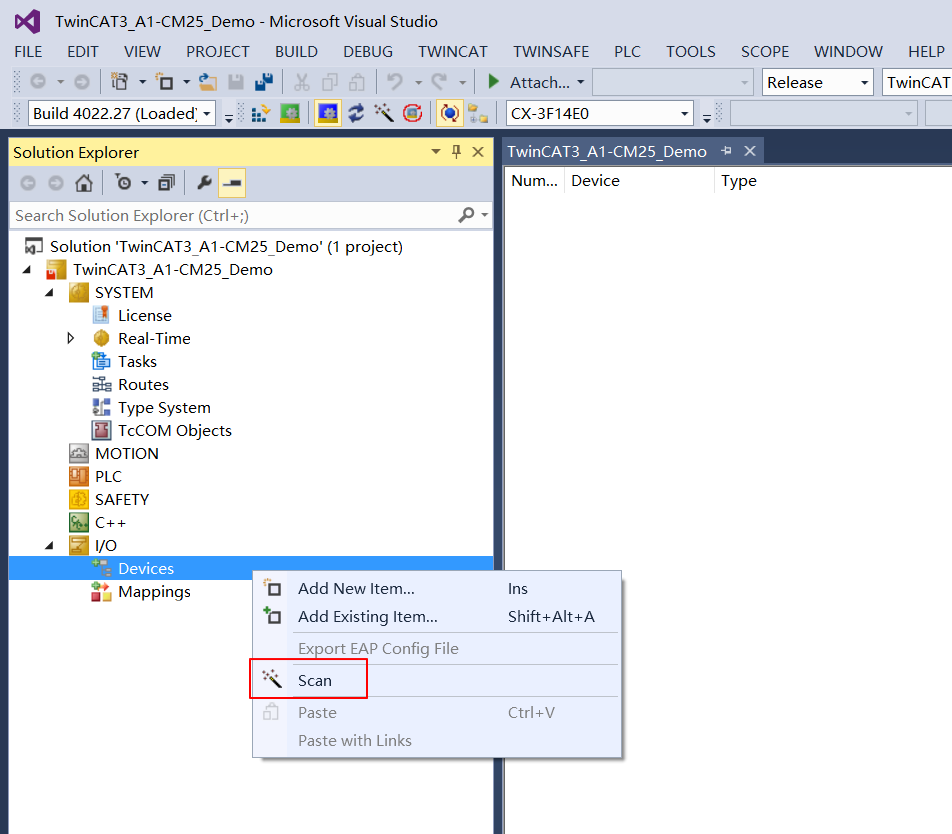Screen dimensions: 952x834
Task: Open the Build 4022.27 version dropdown
Action: [207, 114]
